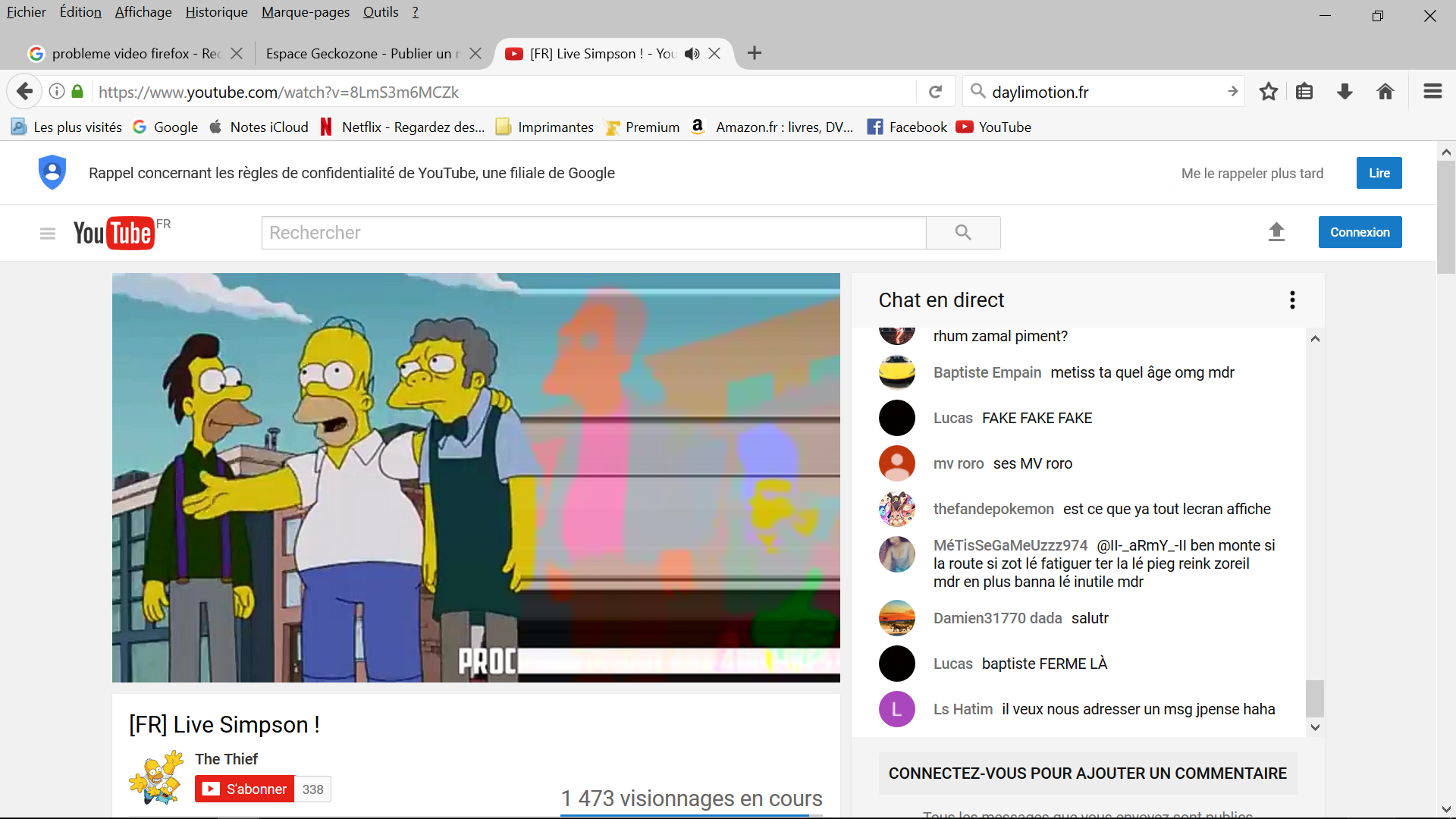Click the Lire button
Image resolution: width=1456 pixels, height=819 pixels.
(x=1379, y=173)
